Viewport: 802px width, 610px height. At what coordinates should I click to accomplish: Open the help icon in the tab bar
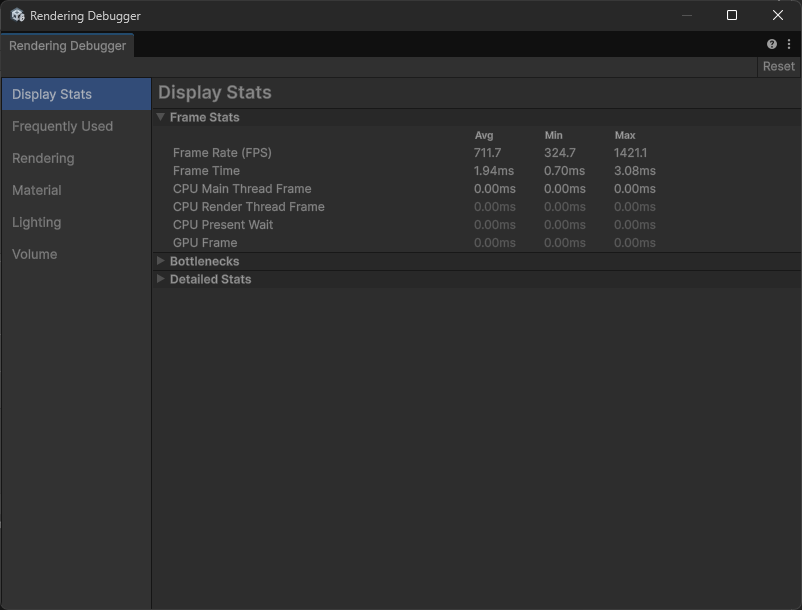(x=772, y=45)
